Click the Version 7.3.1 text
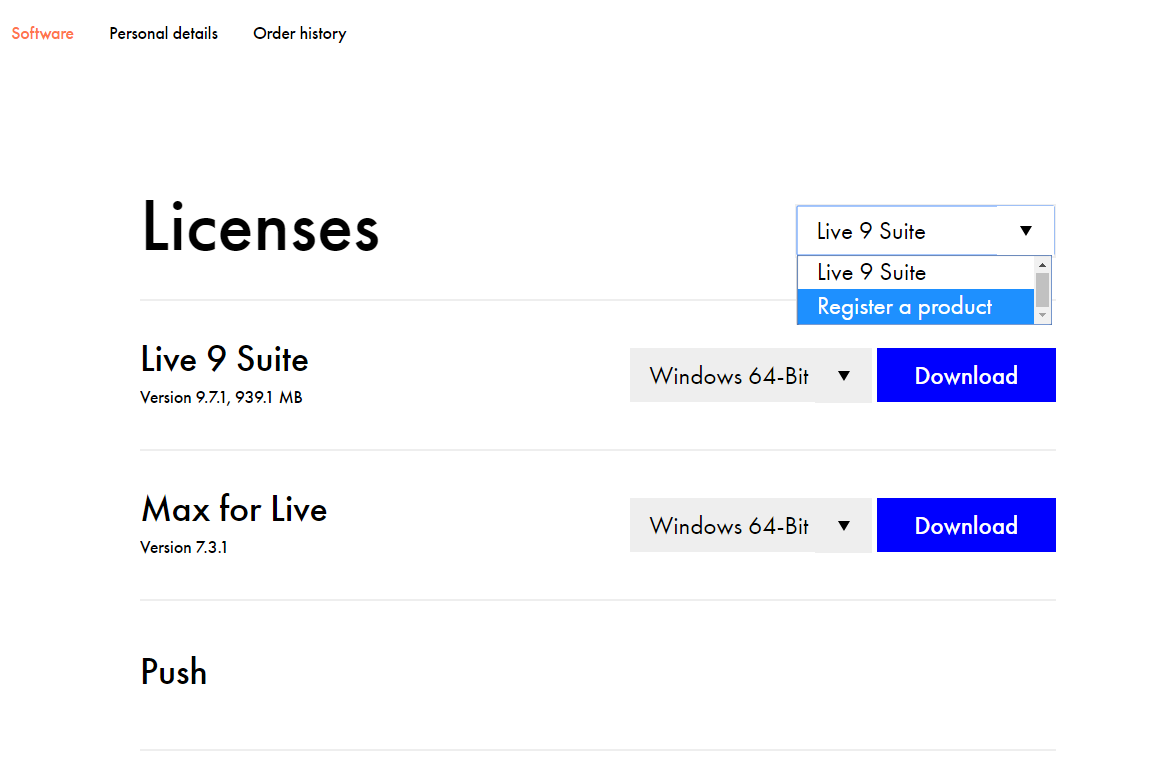Image resolution: width=1172 pixels, height=784 pixels. click(x=184, y=548)
